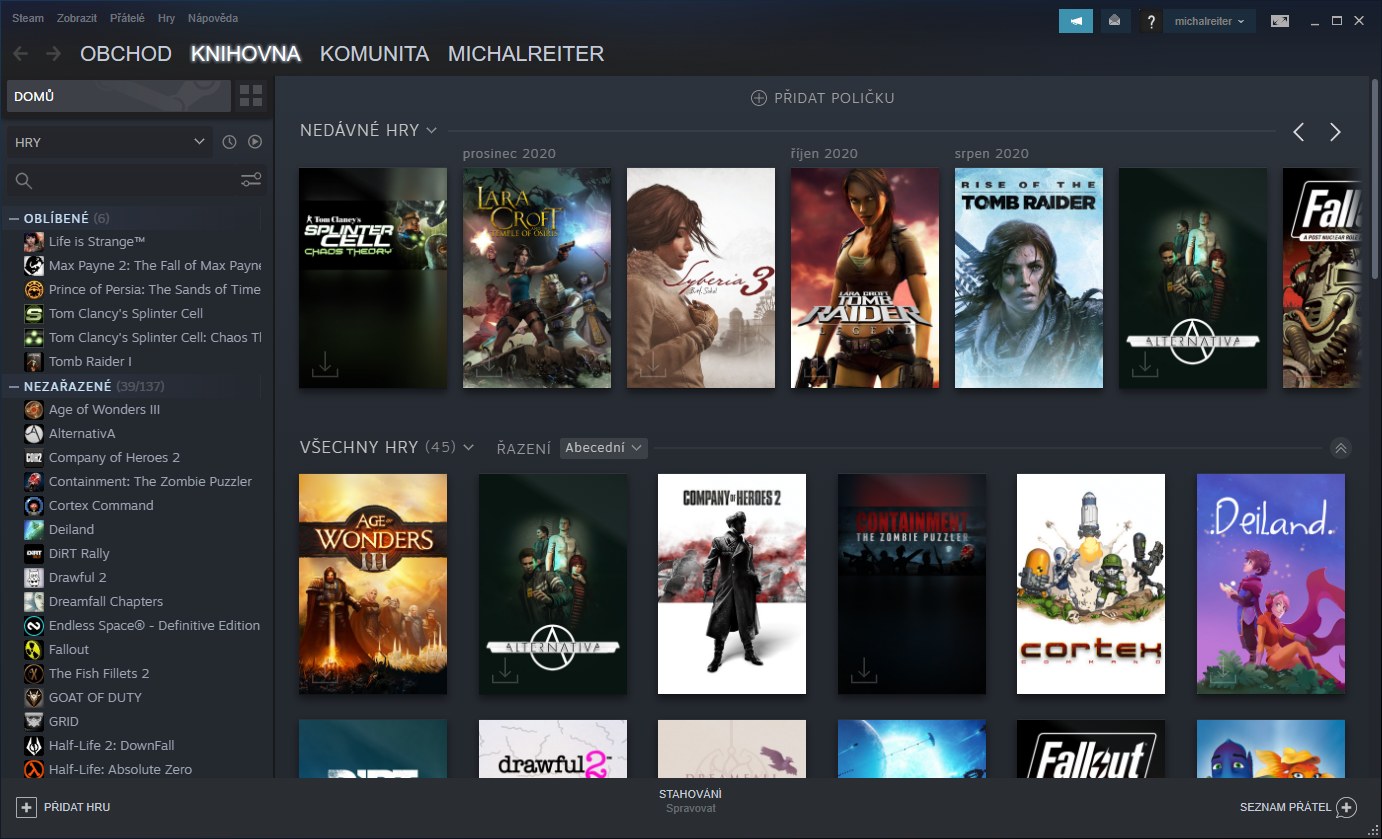Toggle the ready-to-play filter icon
1382x839 pixels.
[x=255, y=142]
